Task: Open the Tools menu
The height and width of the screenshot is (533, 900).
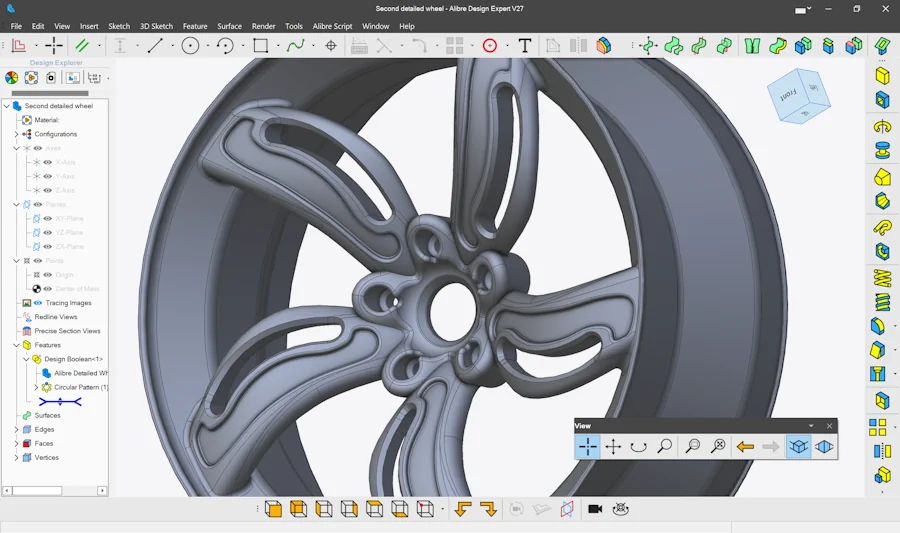Action: 294,26
